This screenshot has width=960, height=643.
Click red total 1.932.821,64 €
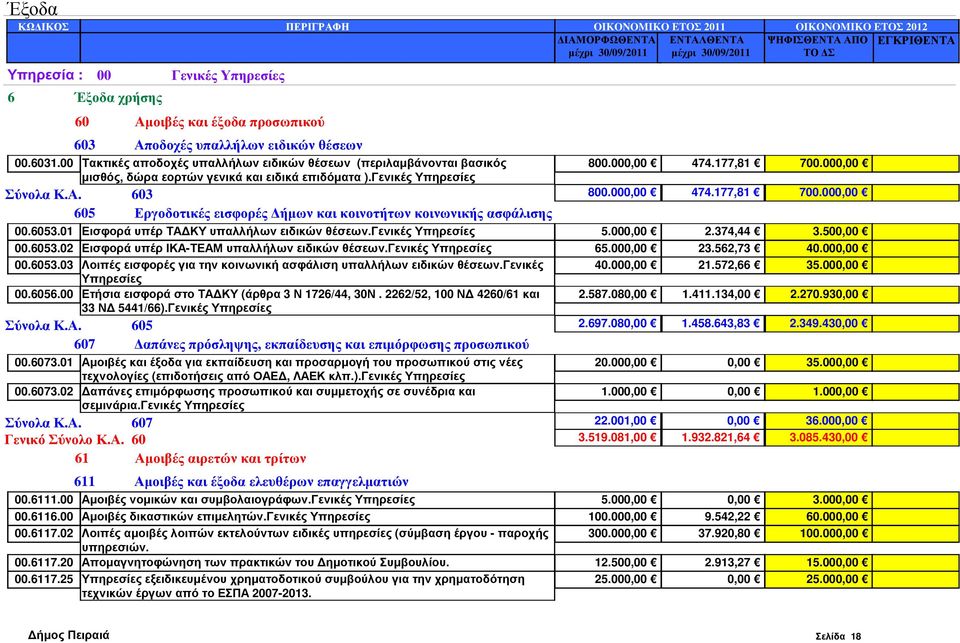coord(713,437)
